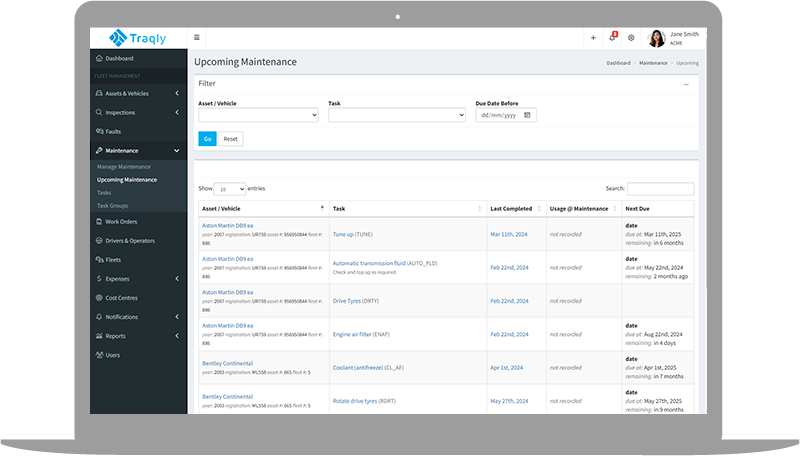Open the Tune up task link

[x=343, y=234]
